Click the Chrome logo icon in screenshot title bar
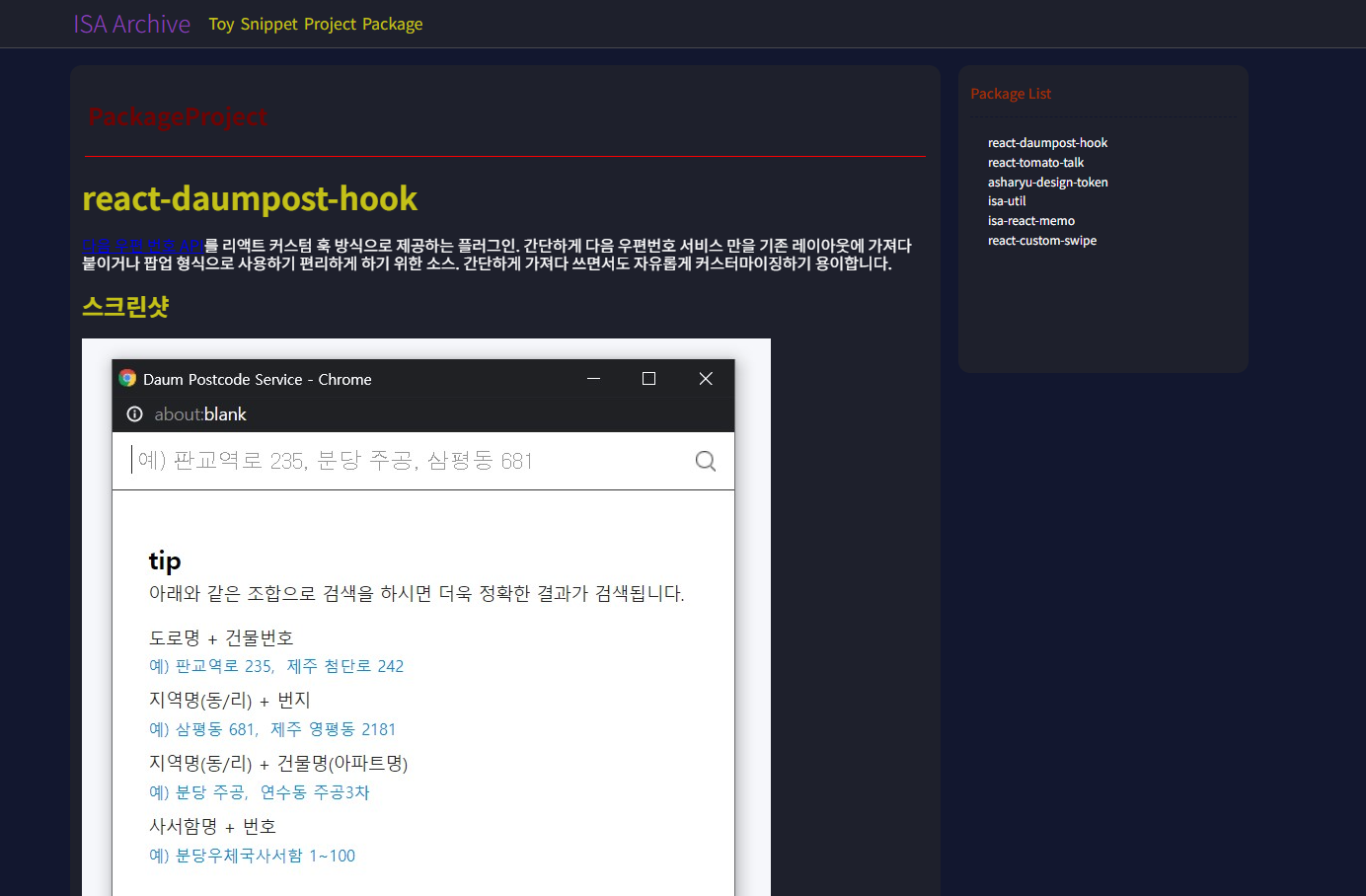 coord(127,379)
